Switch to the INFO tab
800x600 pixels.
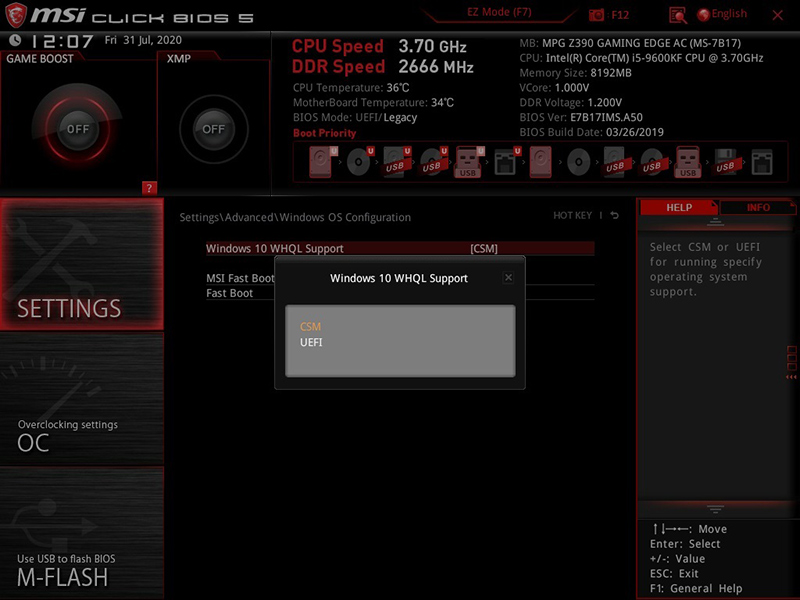click(758, 208)
